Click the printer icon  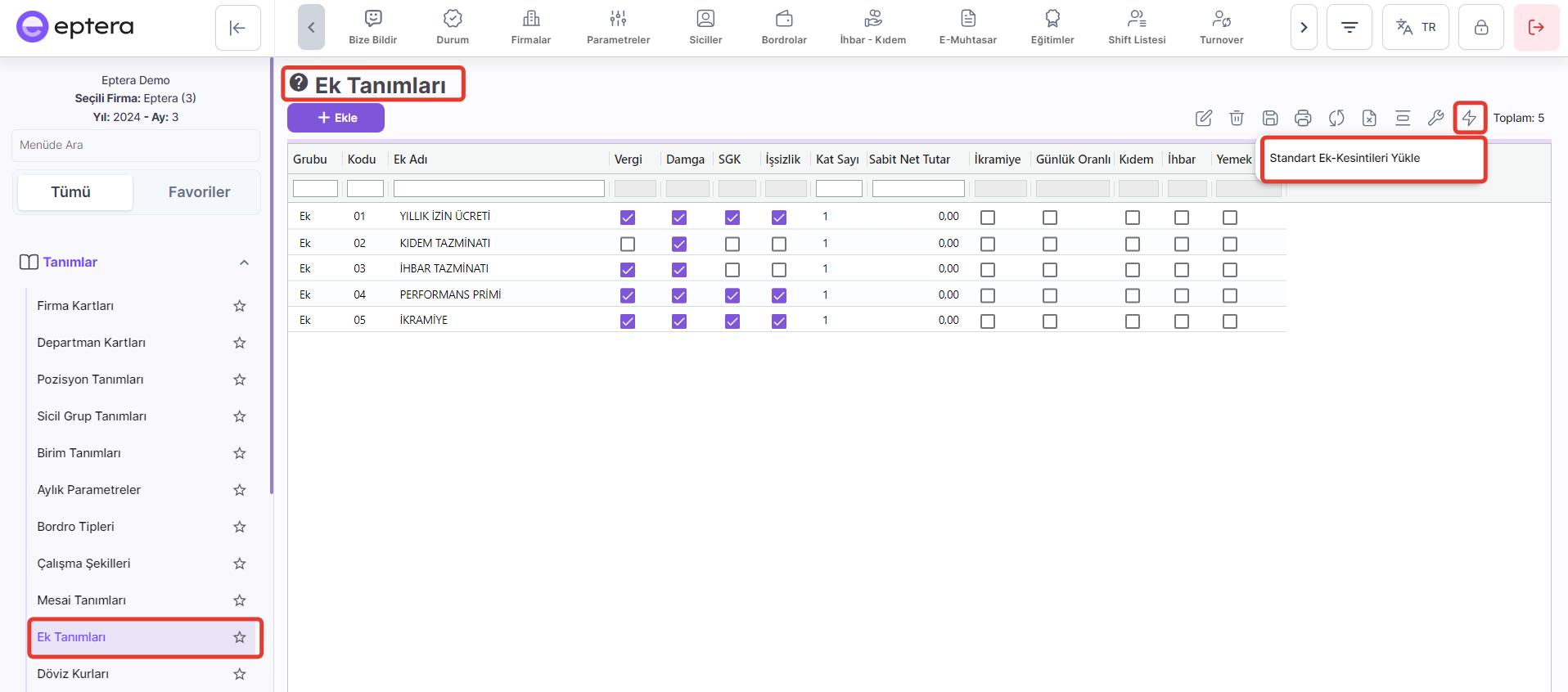[1303, 118]
